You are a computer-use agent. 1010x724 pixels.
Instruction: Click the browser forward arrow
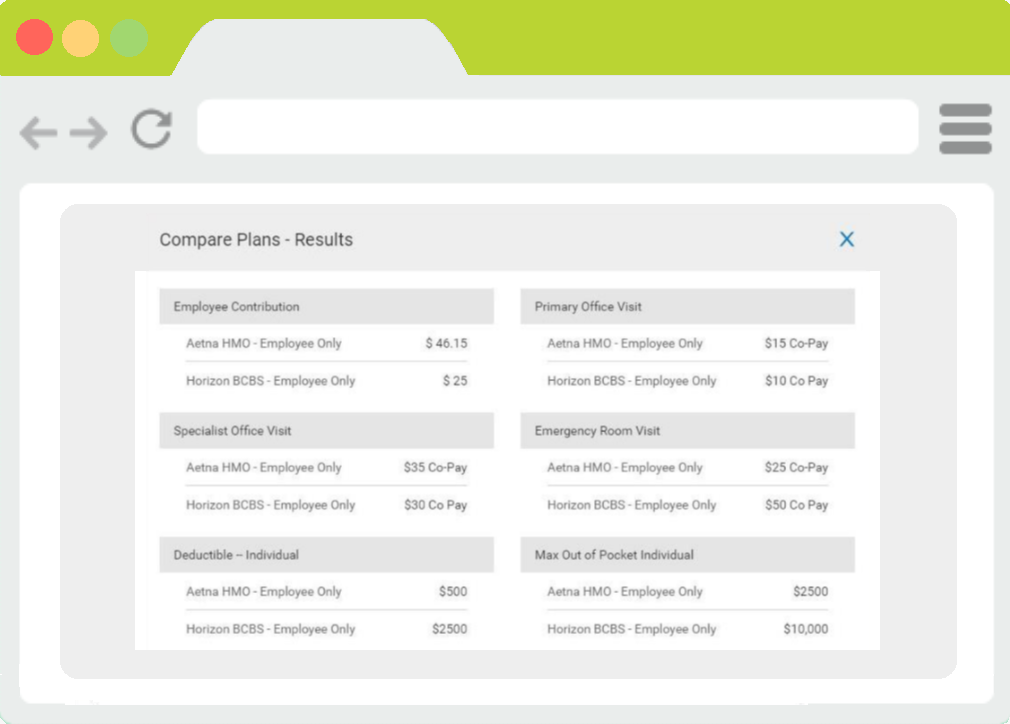click(x=88, y=133)
